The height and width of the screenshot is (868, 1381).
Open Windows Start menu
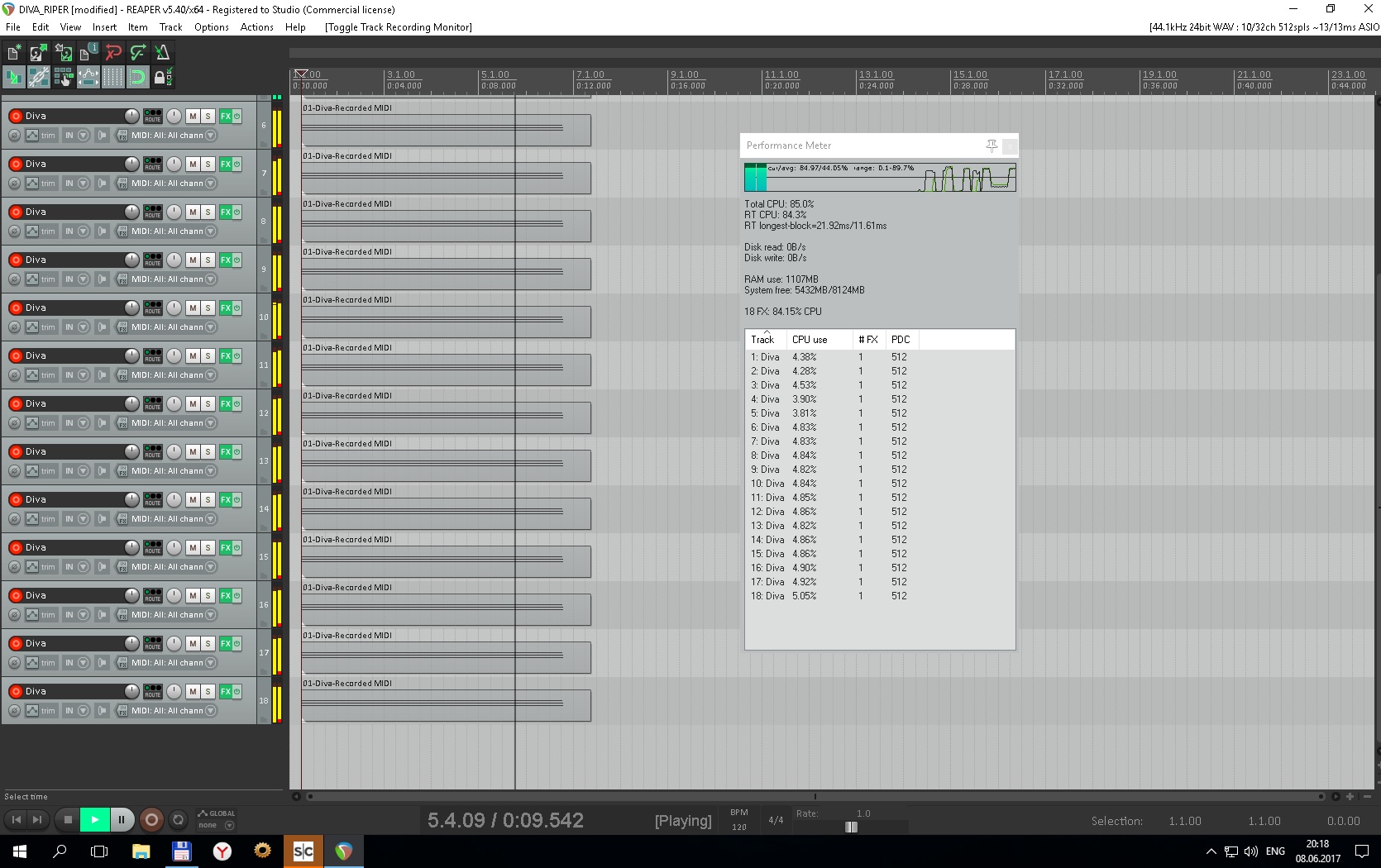20,851
